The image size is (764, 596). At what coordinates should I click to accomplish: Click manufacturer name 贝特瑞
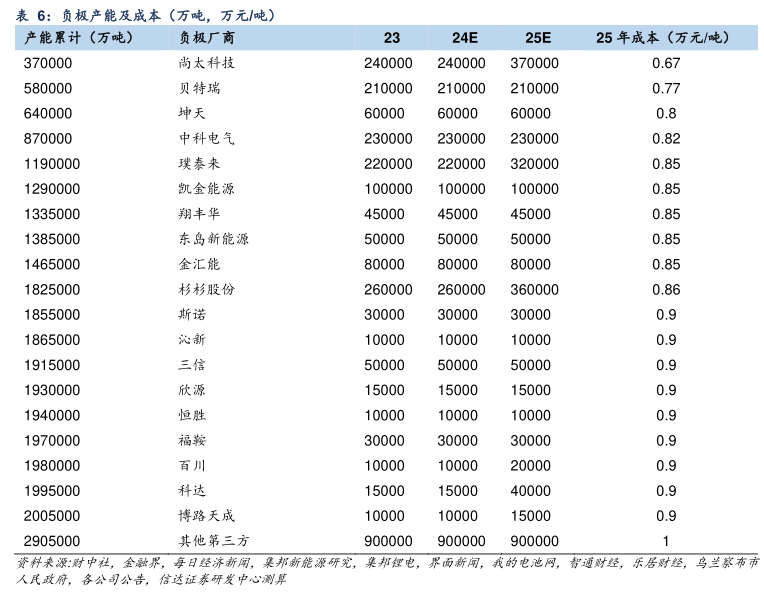199,88
